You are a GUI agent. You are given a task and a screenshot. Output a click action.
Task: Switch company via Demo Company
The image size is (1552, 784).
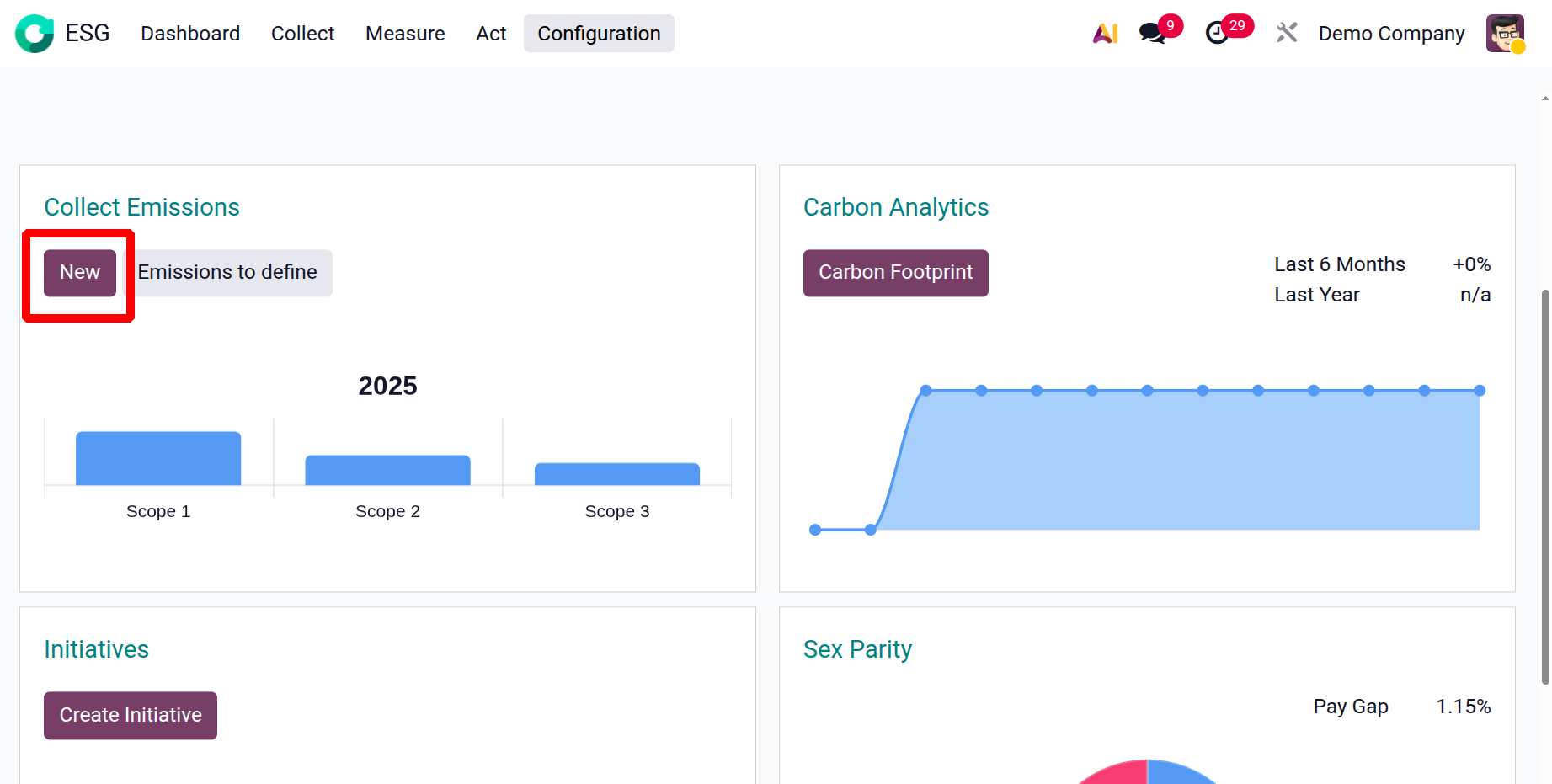(x=1391, y=34)
